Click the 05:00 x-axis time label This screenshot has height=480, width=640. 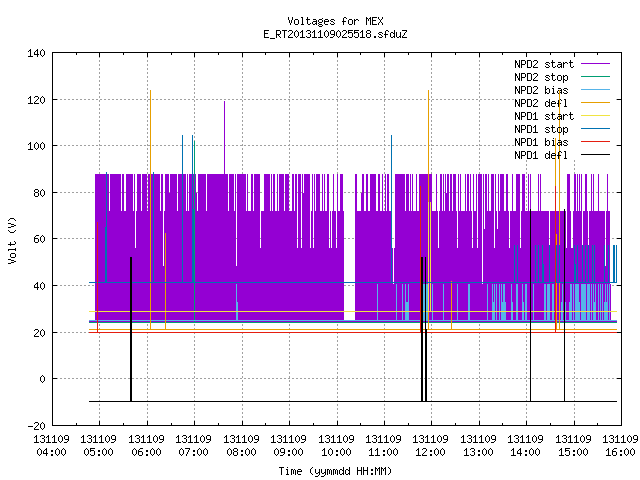98,452
